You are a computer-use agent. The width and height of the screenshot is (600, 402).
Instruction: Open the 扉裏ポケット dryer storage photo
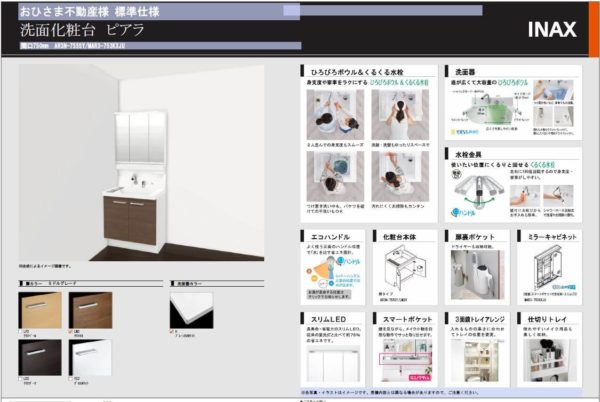(477, 275)
